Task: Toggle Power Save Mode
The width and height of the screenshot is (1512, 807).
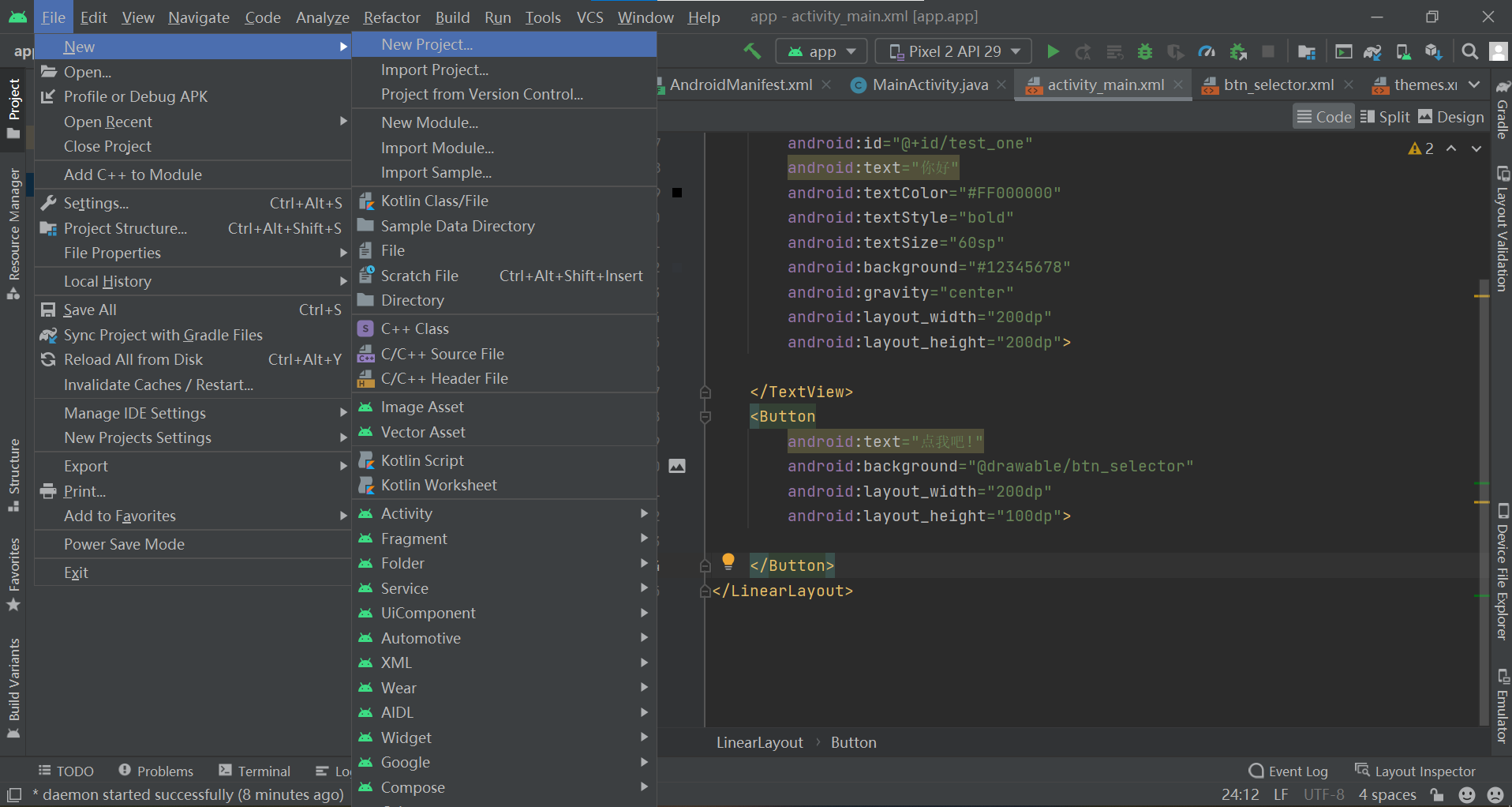Action: click(192, 544)
